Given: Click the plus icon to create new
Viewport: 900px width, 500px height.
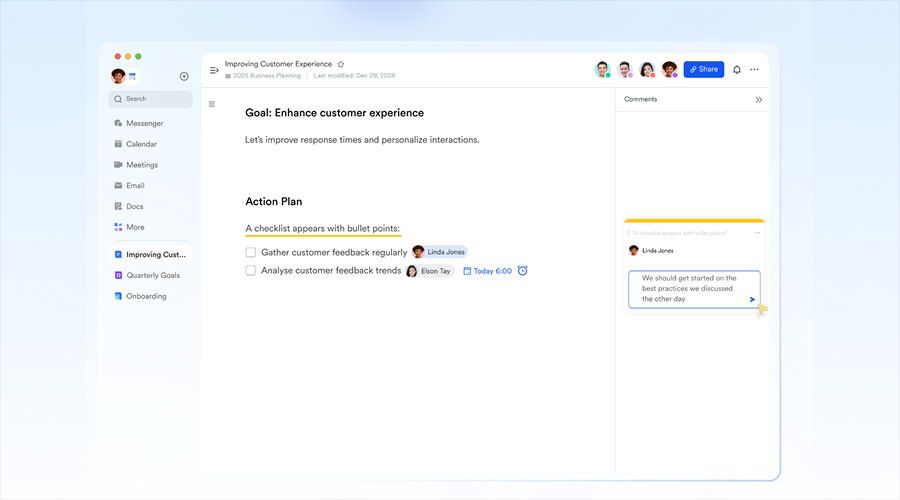Looking at the screenshot, I should coord(184,76).
